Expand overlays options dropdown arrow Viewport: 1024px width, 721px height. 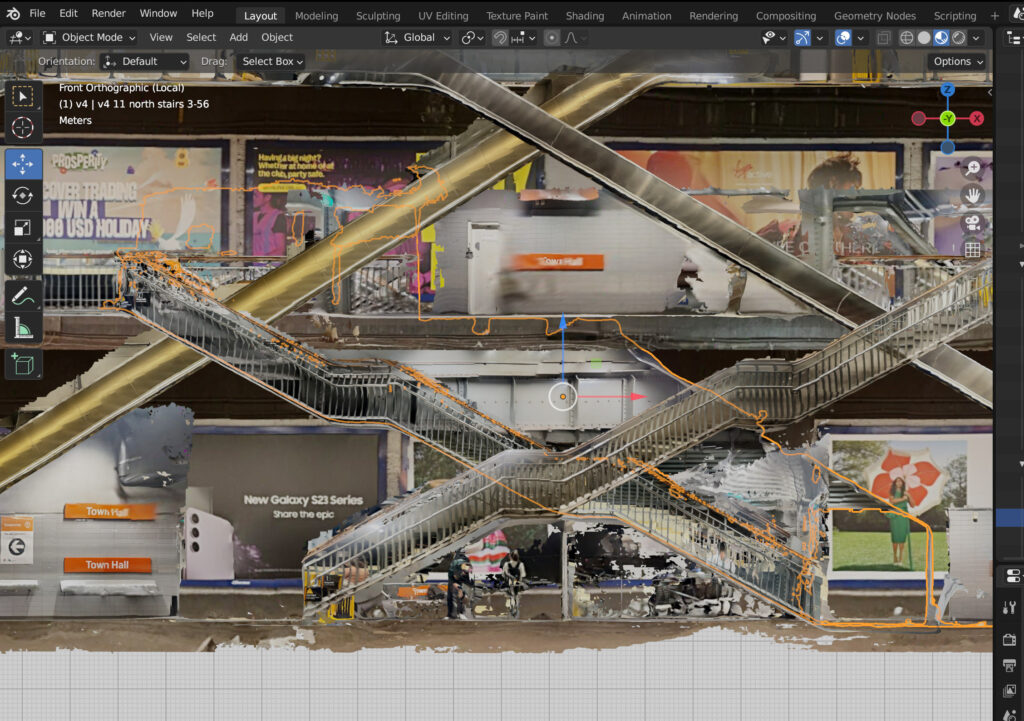(x=861, y=38)
